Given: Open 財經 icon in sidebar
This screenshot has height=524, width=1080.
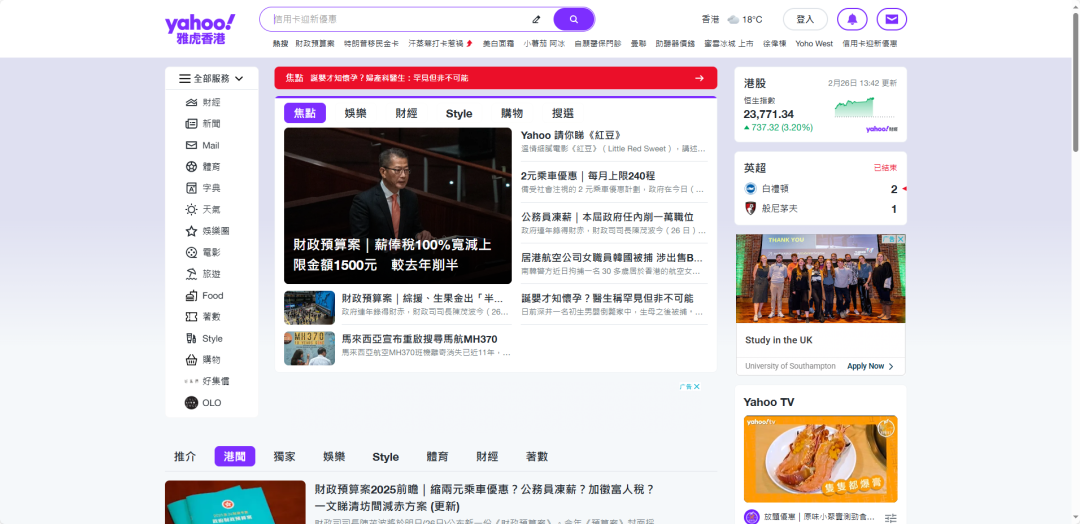Looking at the screenshot, I should tap(191, 103).
